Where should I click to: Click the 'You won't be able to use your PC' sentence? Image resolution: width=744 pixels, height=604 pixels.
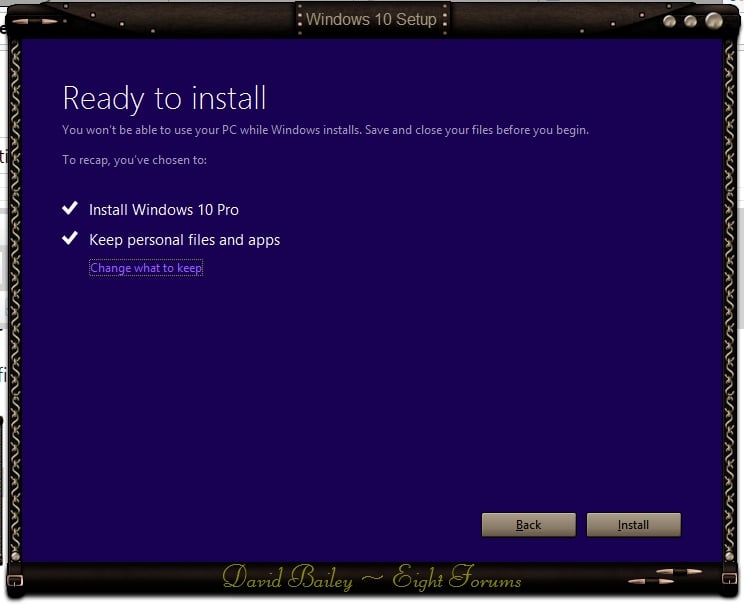tap(325, 130)
